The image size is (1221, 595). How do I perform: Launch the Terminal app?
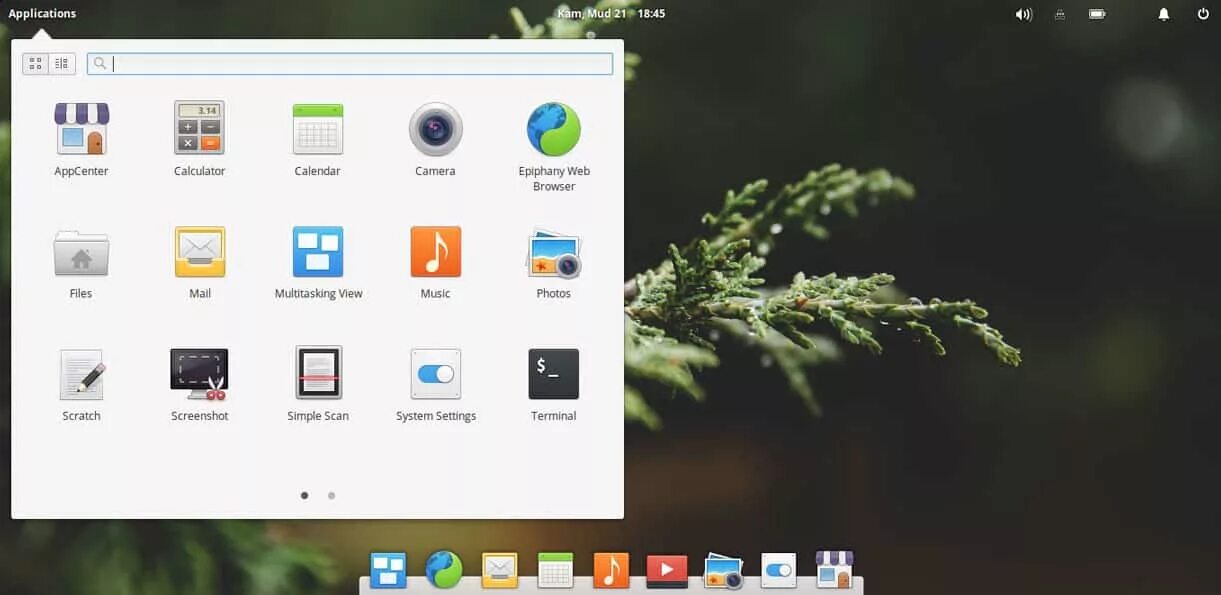click(x=554, y=384)
